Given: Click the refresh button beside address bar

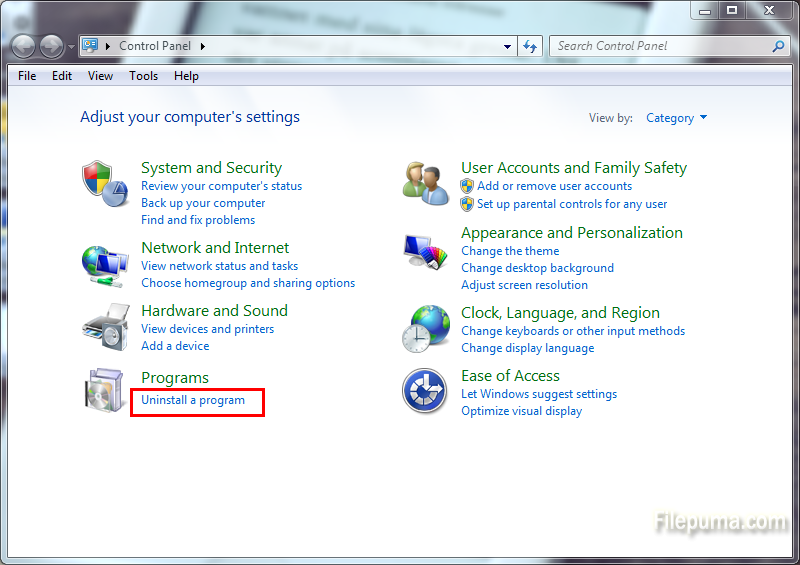Looking at the screenshot, I should [x=531, y=46].
